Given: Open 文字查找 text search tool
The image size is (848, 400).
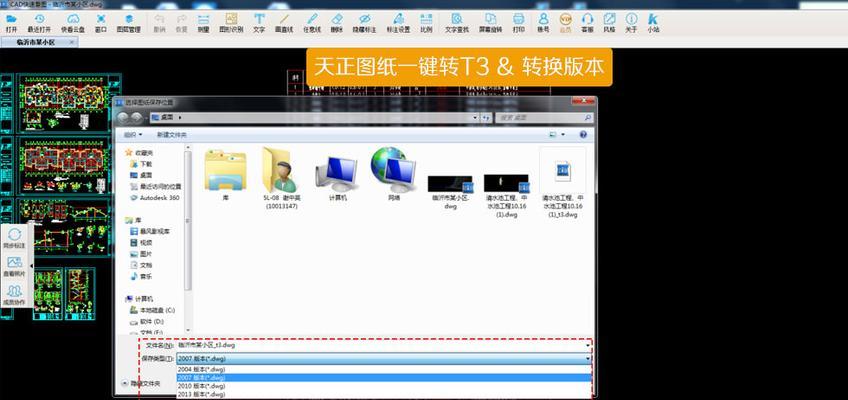Looking at the screenshot, I should coord(457,23).
